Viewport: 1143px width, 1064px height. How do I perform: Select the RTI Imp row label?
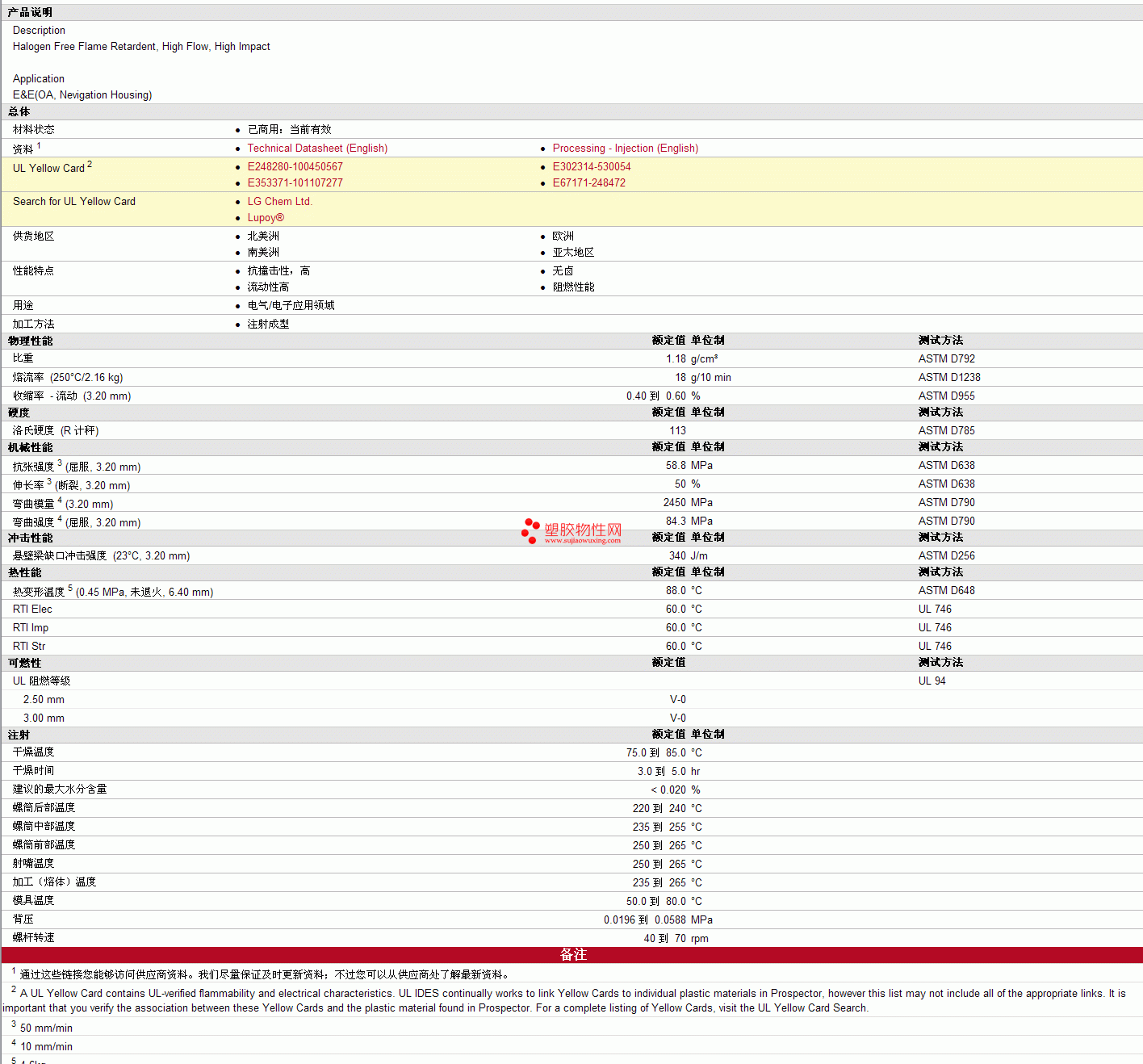[x=31, y=628]
